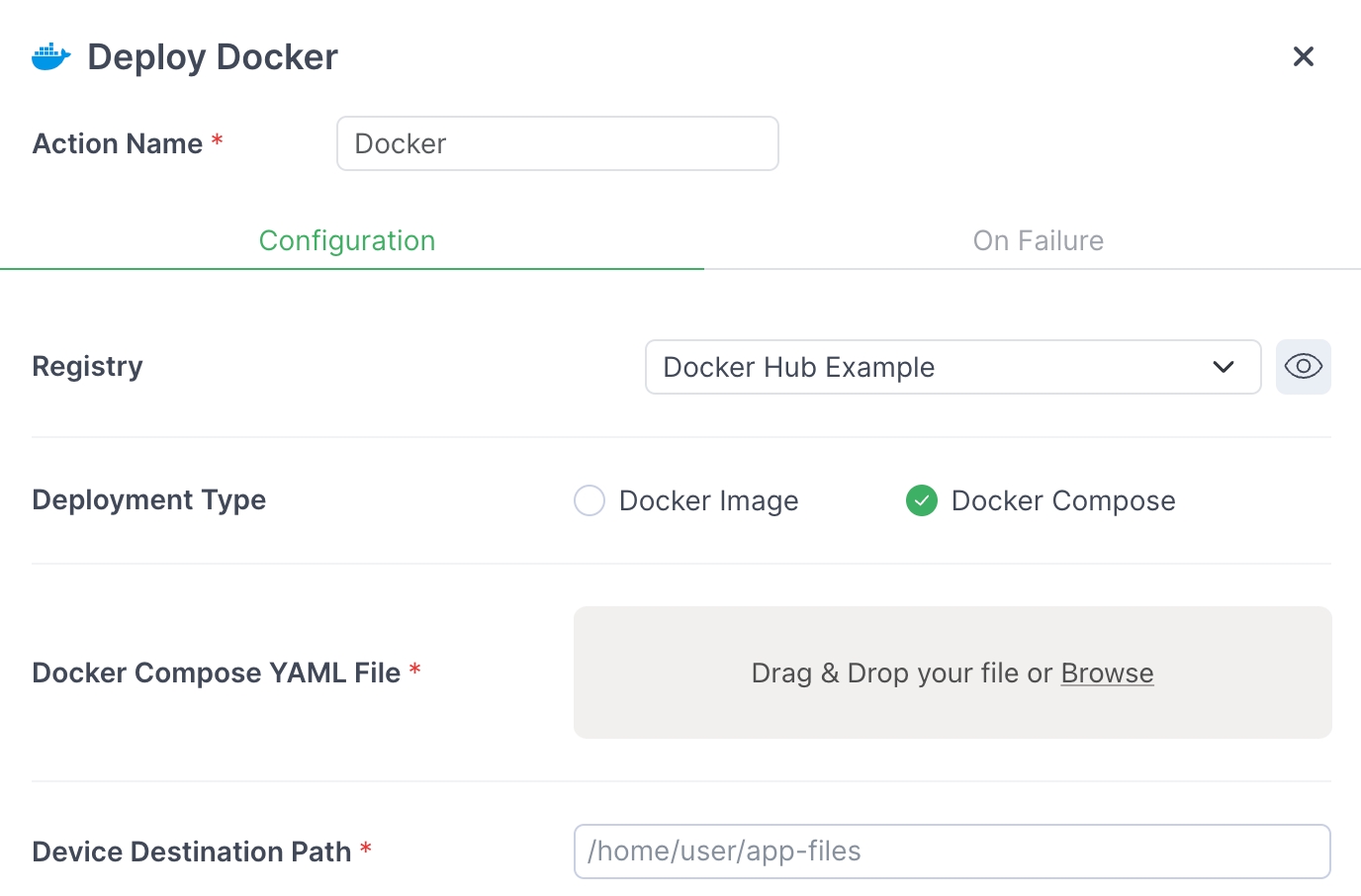Click the Device Destination Path label
Image resolution: width=1361 pixels, height=896 pixels.
pyautogui.click(x=191, y=851)
